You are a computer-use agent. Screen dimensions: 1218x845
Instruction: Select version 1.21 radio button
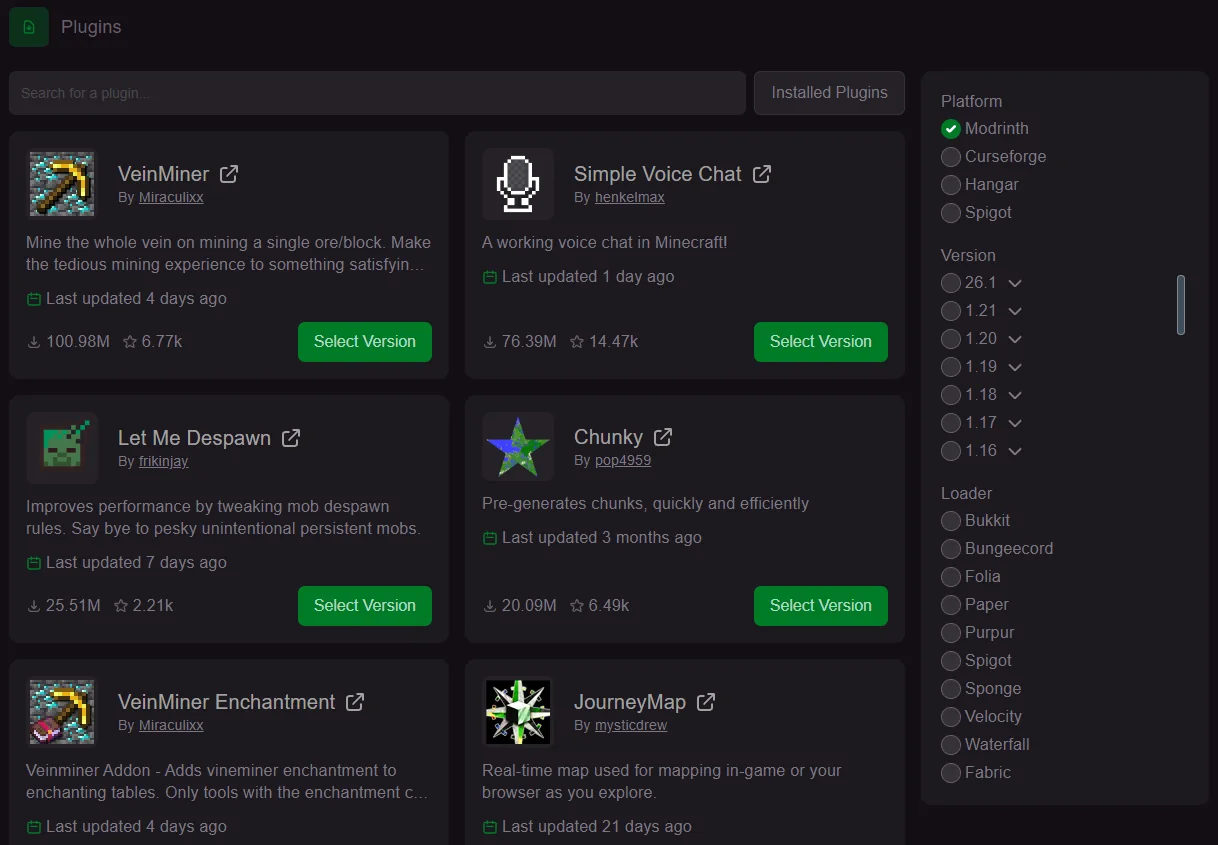coord(951,311)
